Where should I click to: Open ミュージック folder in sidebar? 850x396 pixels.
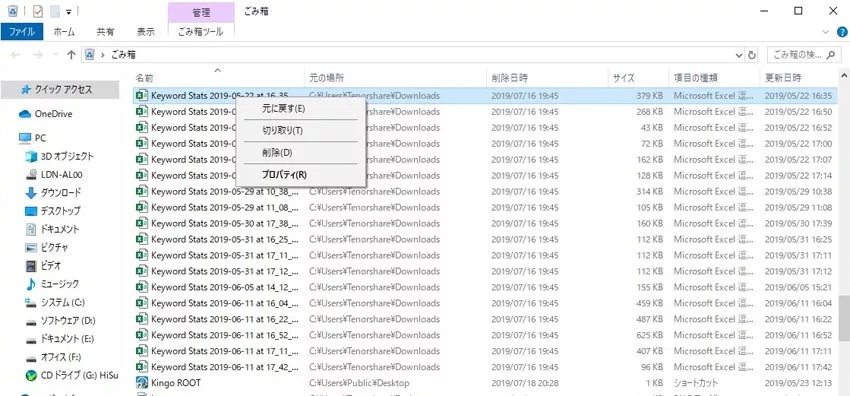click(x=60, y=284)
